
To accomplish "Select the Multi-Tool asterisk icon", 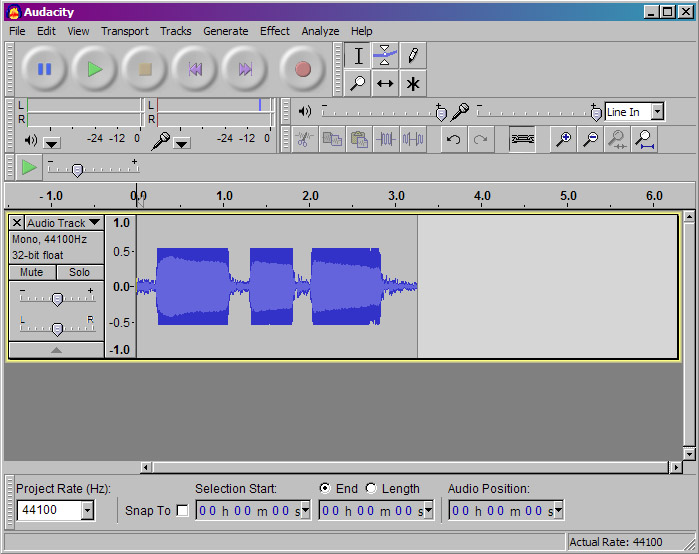I will [413, 84].
